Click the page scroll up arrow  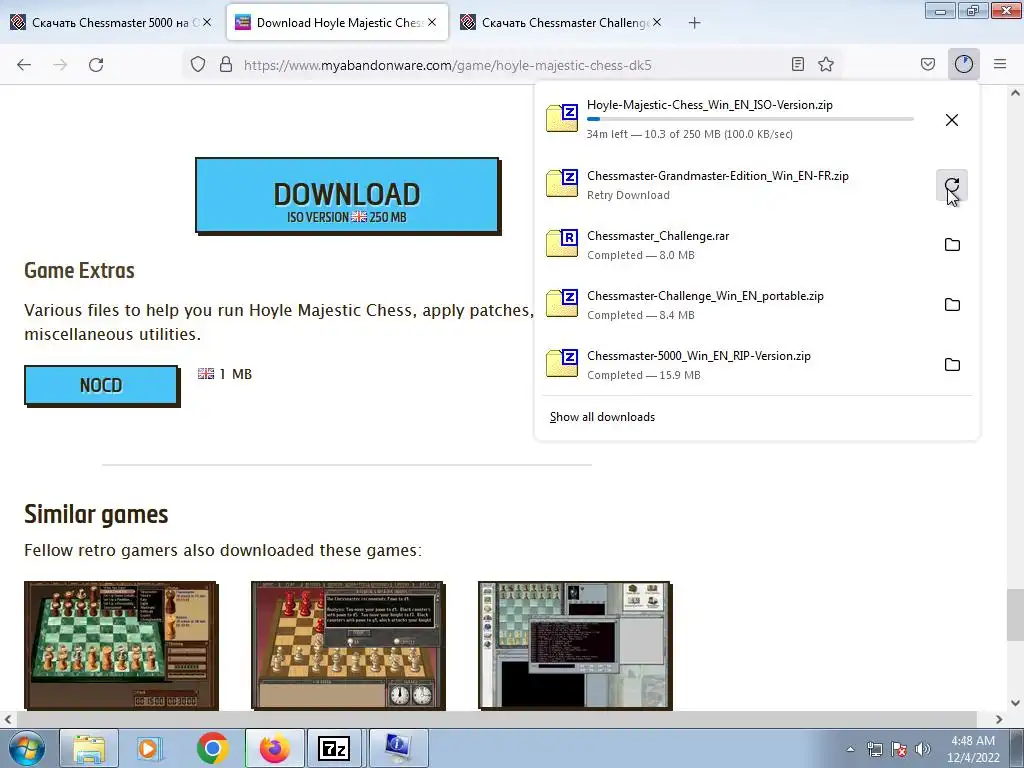(x=1015, y=93)
